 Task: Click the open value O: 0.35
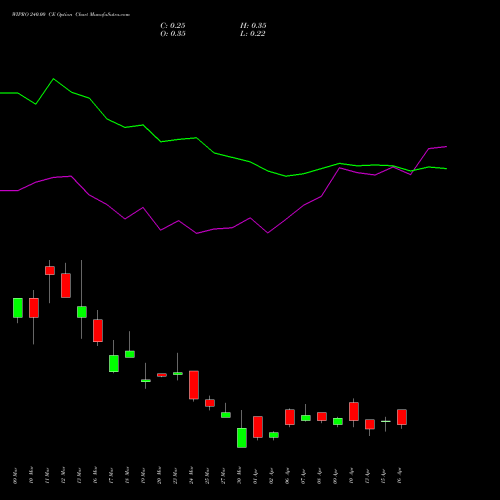click(x=173, y=34)
